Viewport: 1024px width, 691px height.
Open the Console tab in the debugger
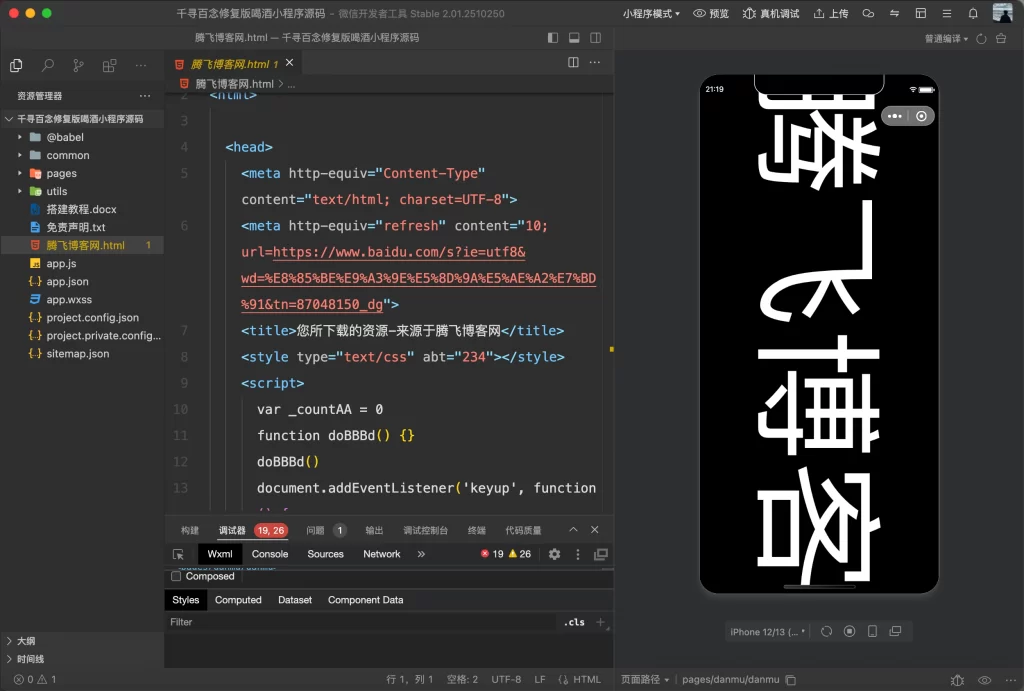[269, 554]
